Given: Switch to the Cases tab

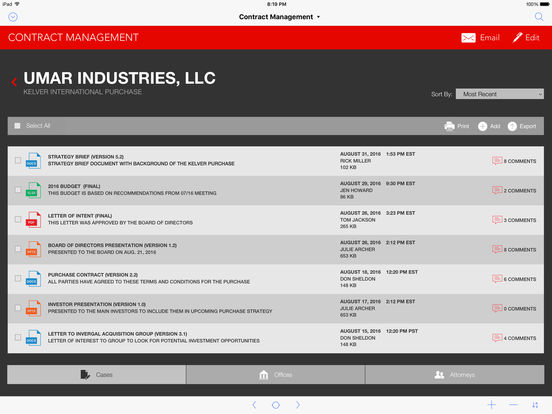Looking at the screenshot, I should [x=96, y=375].
